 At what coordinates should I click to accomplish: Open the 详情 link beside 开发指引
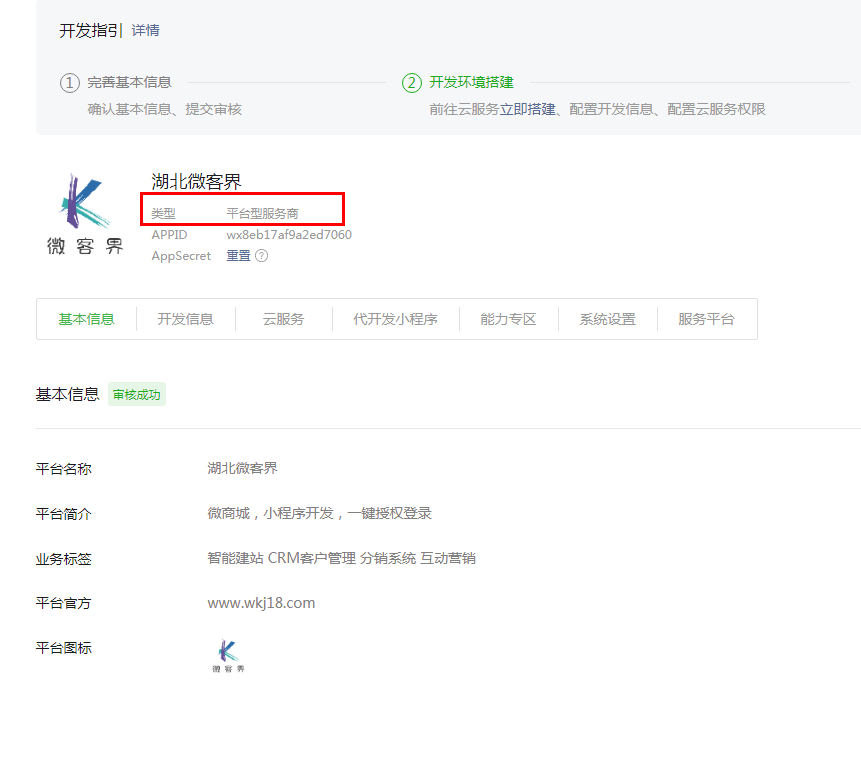[x=146, y=30]
